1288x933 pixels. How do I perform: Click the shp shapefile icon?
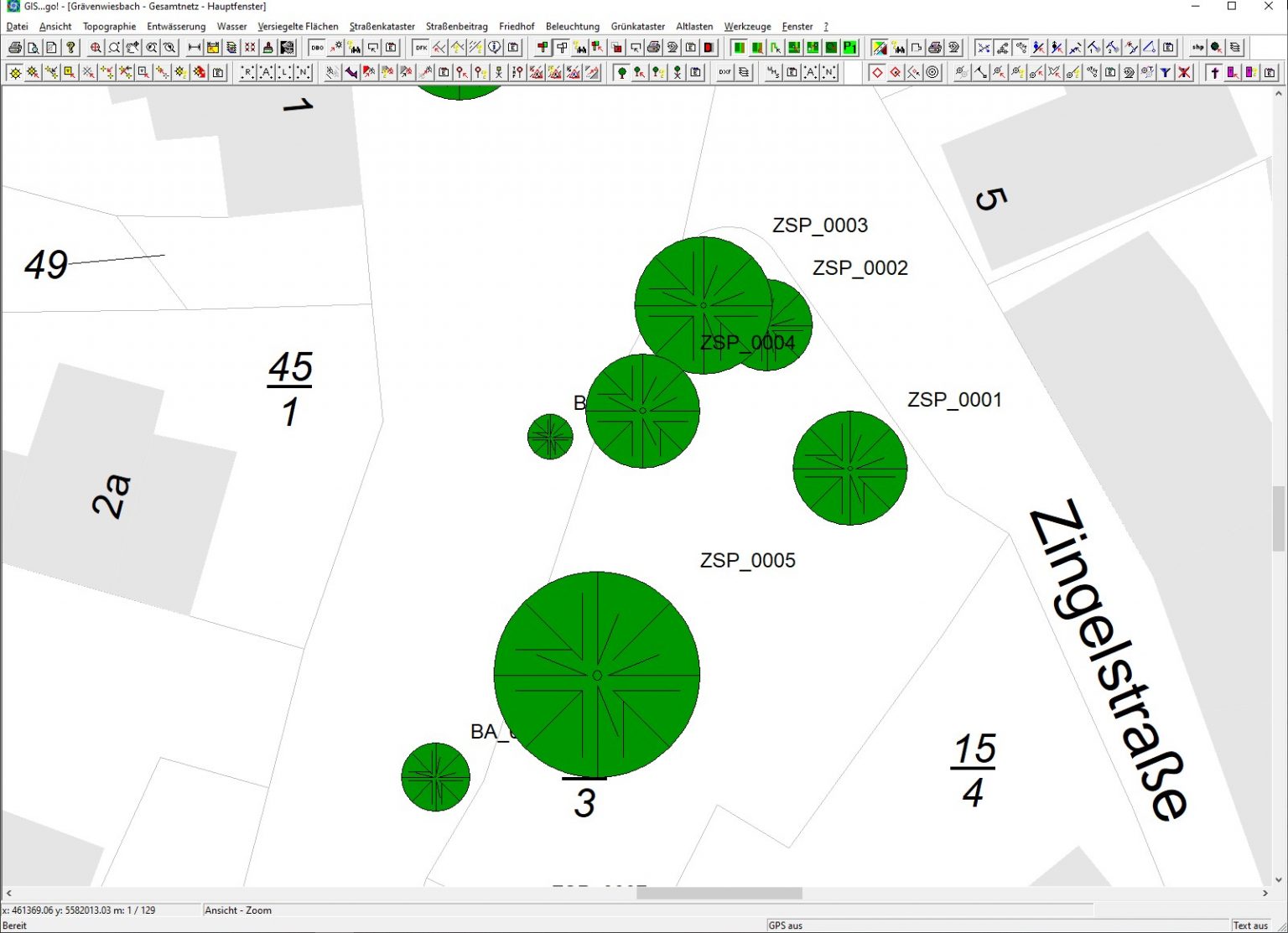[1197, 48]
